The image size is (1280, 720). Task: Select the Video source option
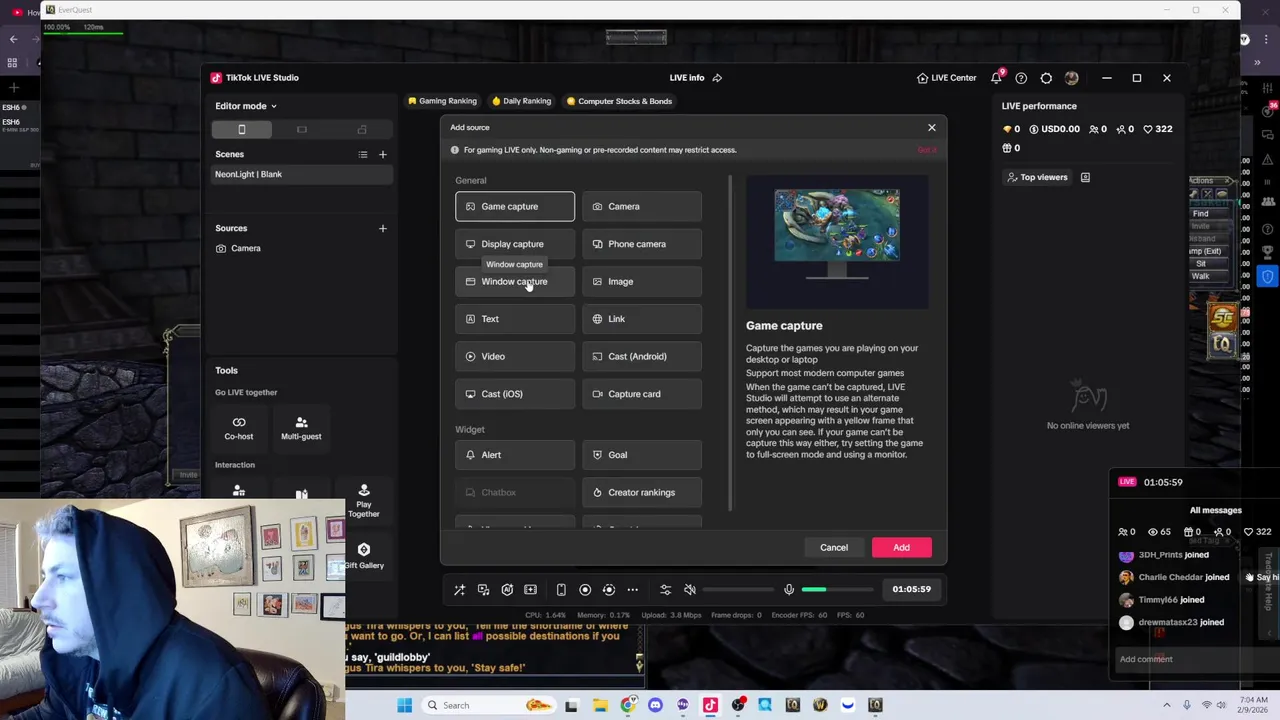[515, 357]
